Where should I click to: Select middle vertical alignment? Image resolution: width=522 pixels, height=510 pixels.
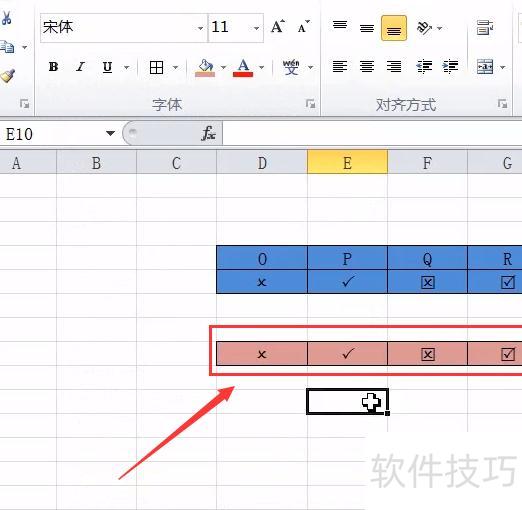point(367,28)
